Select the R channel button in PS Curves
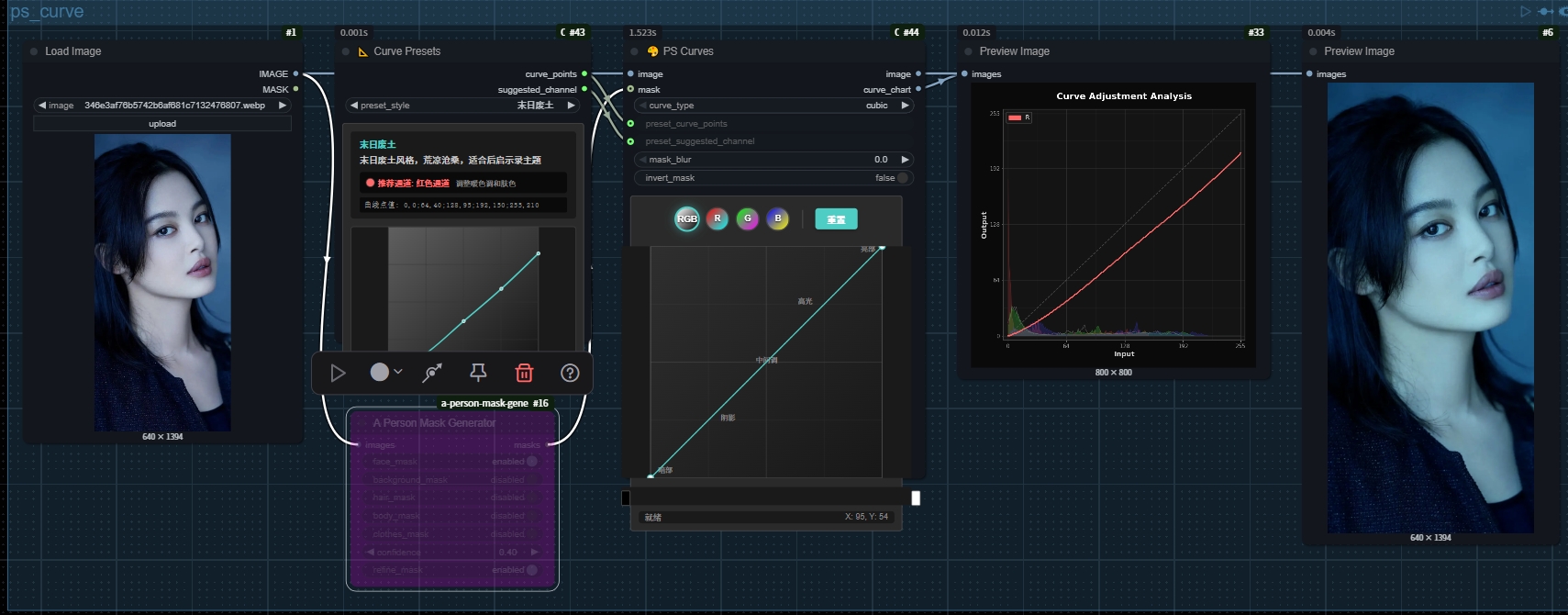This screenshot has width=1568, height=615. [x=717, y=218]
